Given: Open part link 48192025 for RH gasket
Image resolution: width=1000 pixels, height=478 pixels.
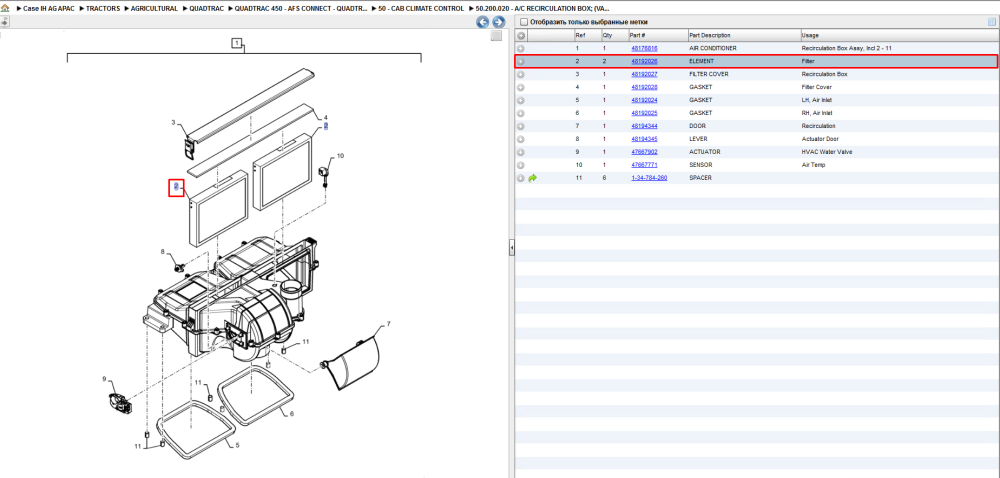Looking at the screenshot, I should coord(644,113).
